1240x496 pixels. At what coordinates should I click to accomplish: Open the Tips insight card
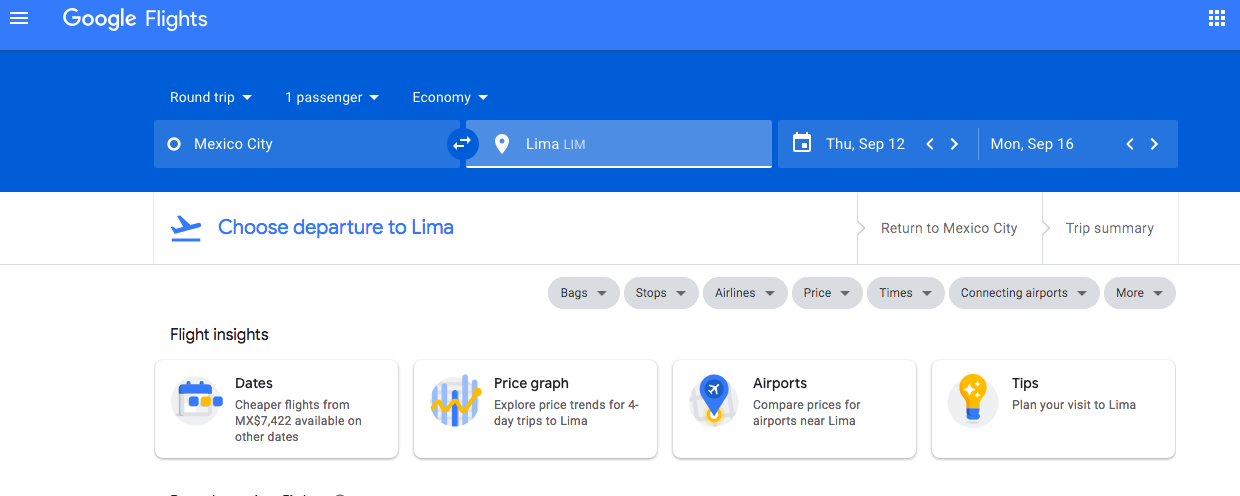pos(1053,409)
